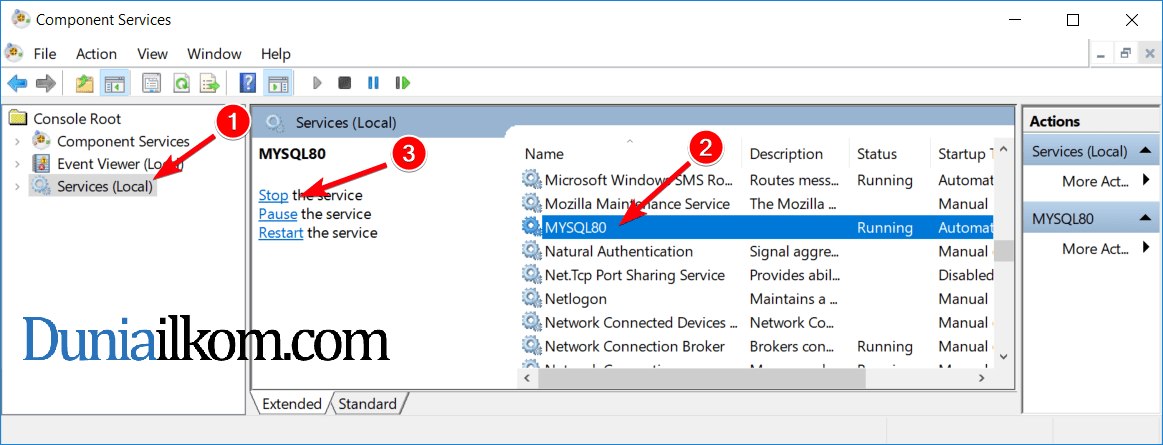Select the Mozilla Maintenance Service row
The image size is (1163, 445).
click(x=757, y=204)
